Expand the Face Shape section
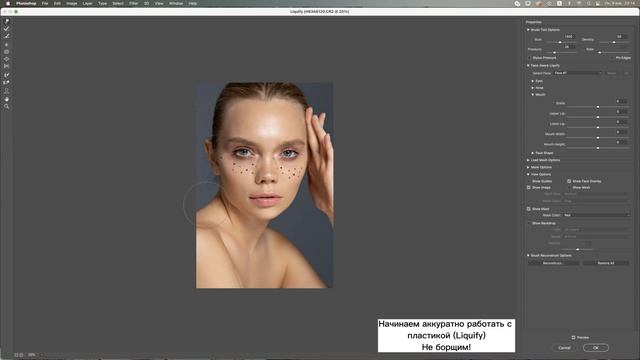 [533, 153]
